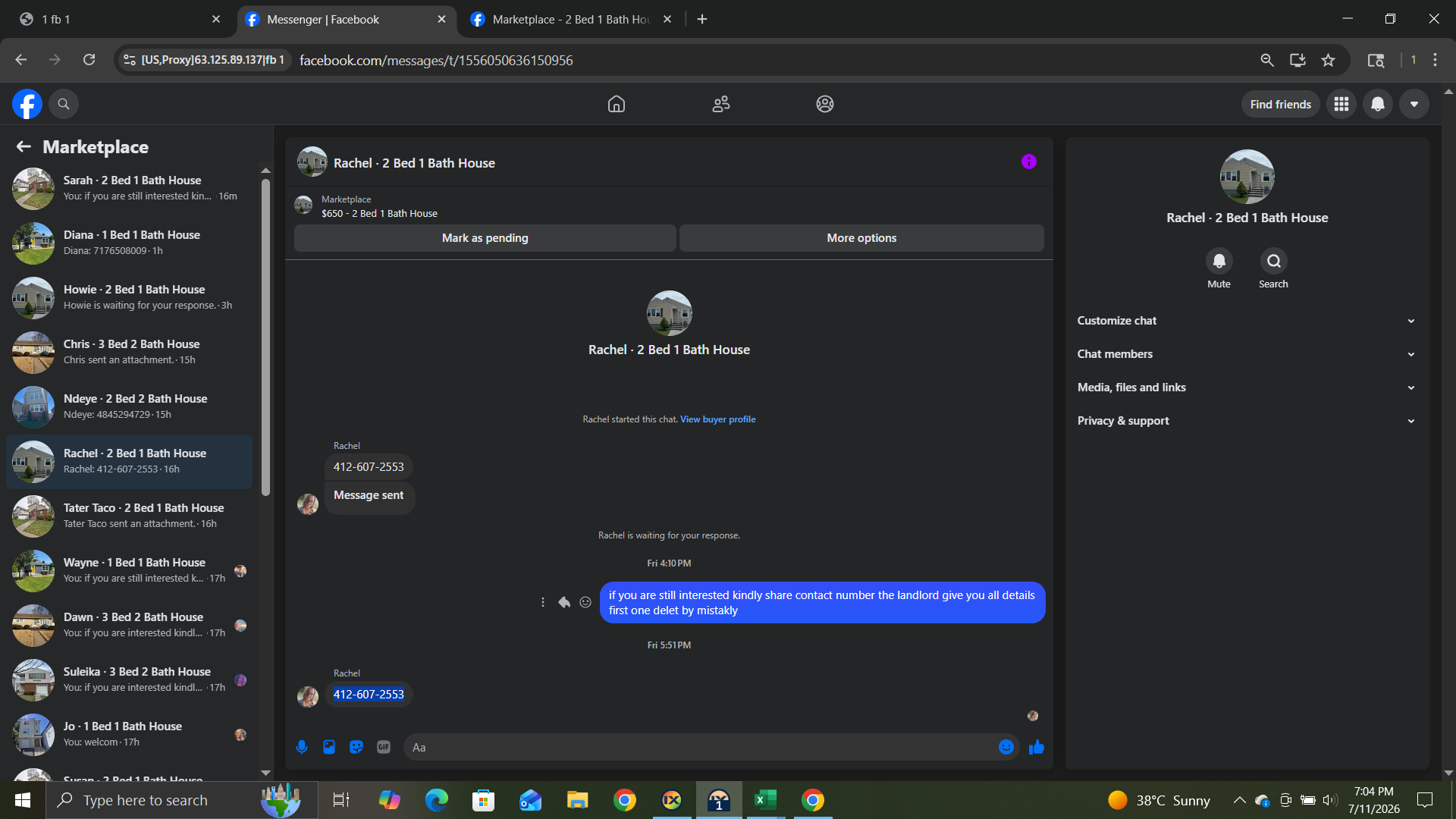Image resolution: width=1456 pixels, height=819 pixels.
Task: Reply to the sent blue message
Action: pyautogui.click(x=564, y=602)
